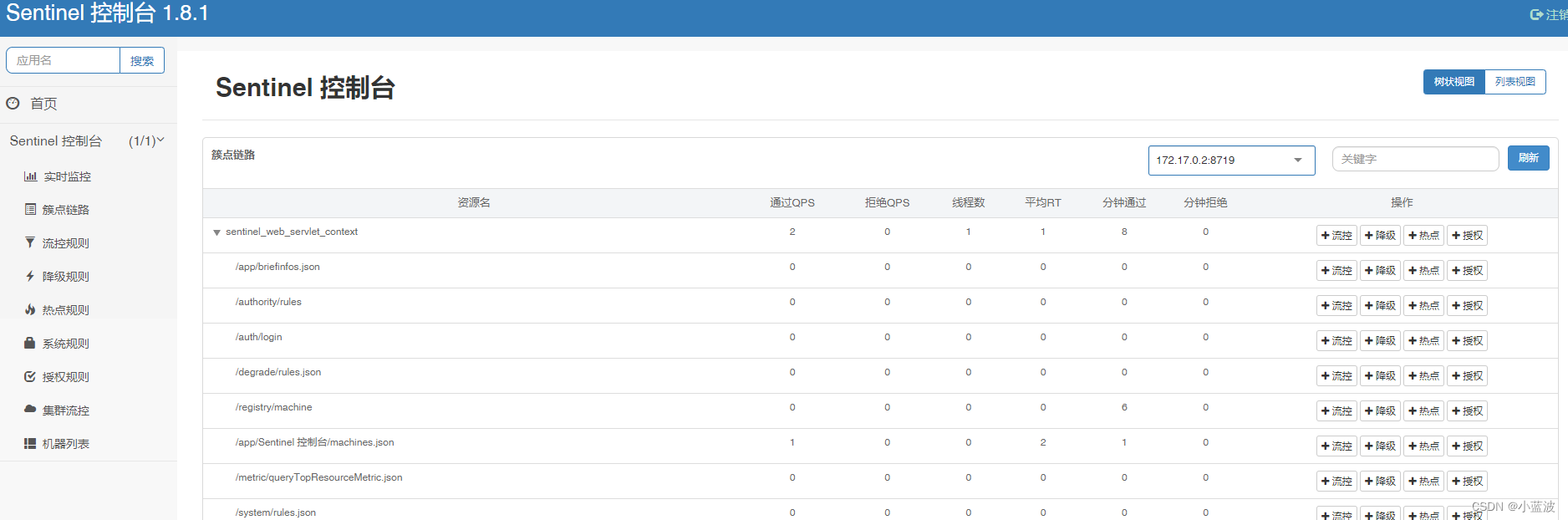Image resolution: width=1568 pixels, height=520 pixels.
Task: Select the /app/briefinfos.json resource name
Action: click(277, 268)
